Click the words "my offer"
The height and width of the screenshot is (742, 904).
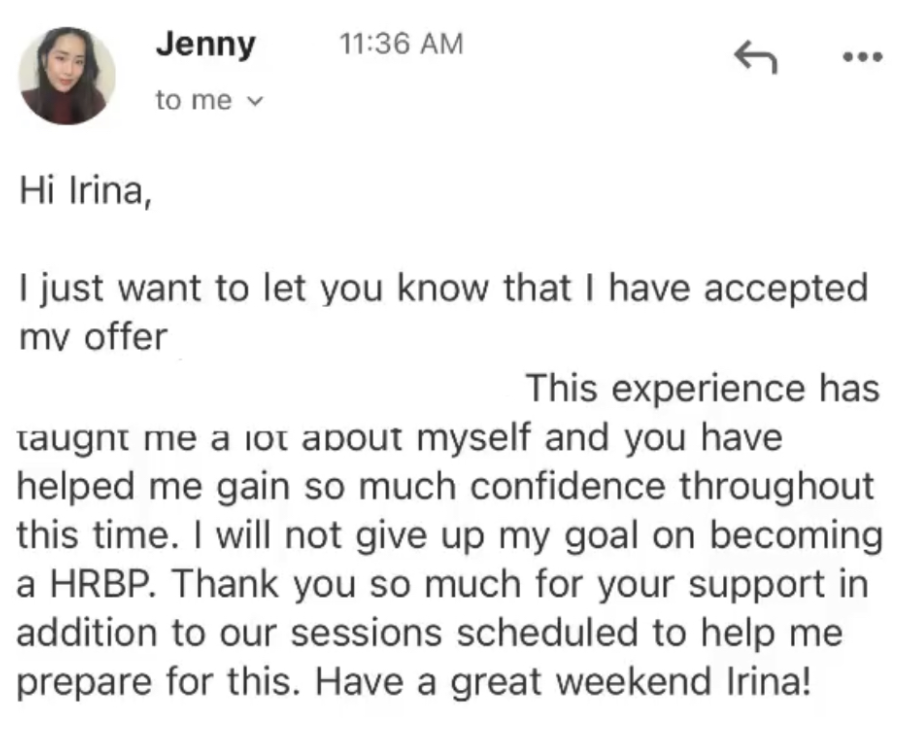[x=93, y=338]
